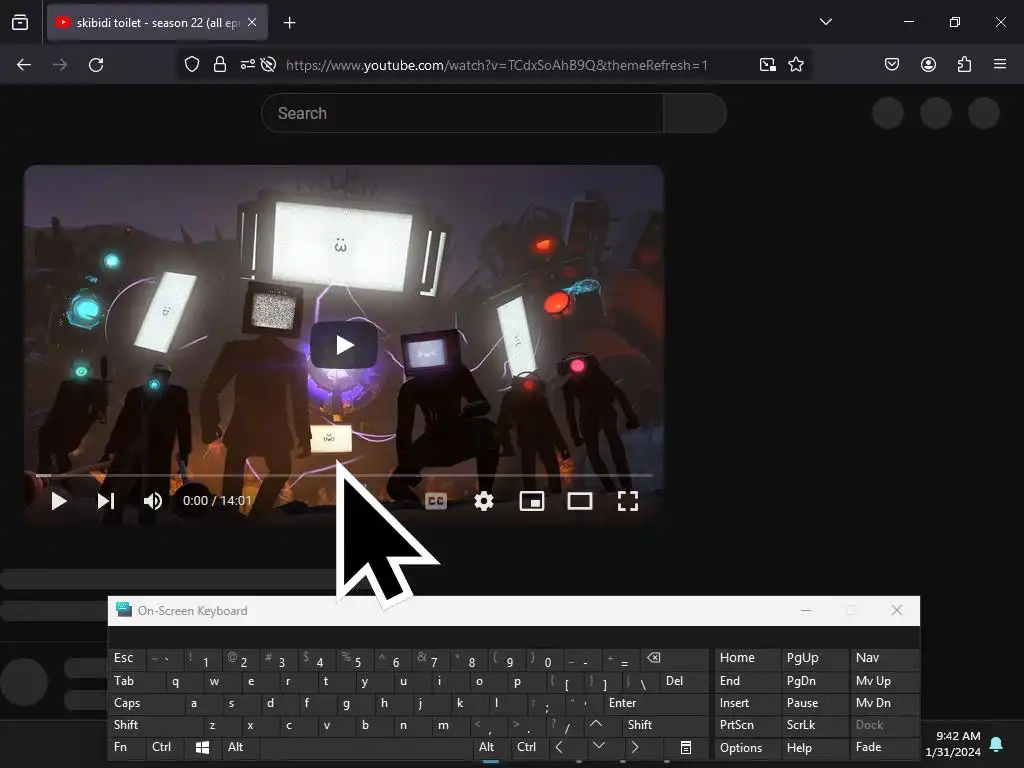Open site permissions icon in address bar
Screen dimensions: 1024x768
click(248, 64)
